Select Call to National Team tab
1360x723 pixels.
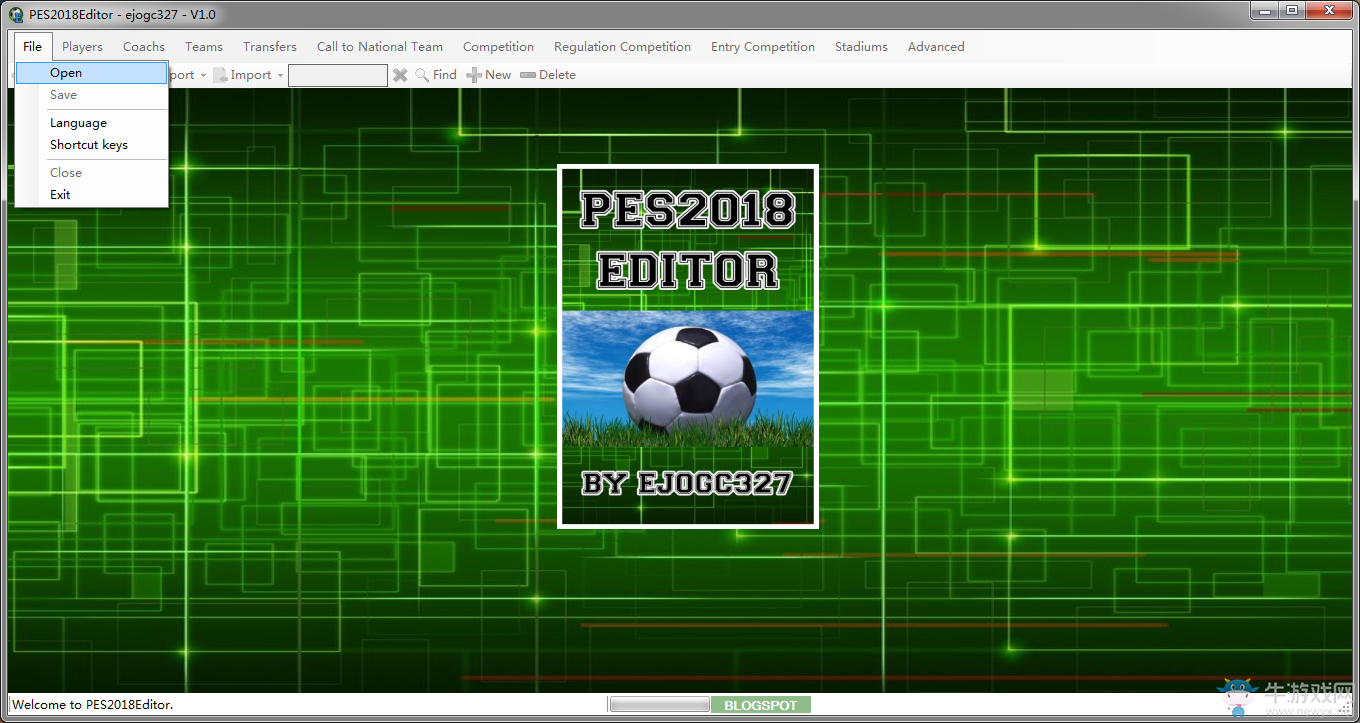point(380,46)
